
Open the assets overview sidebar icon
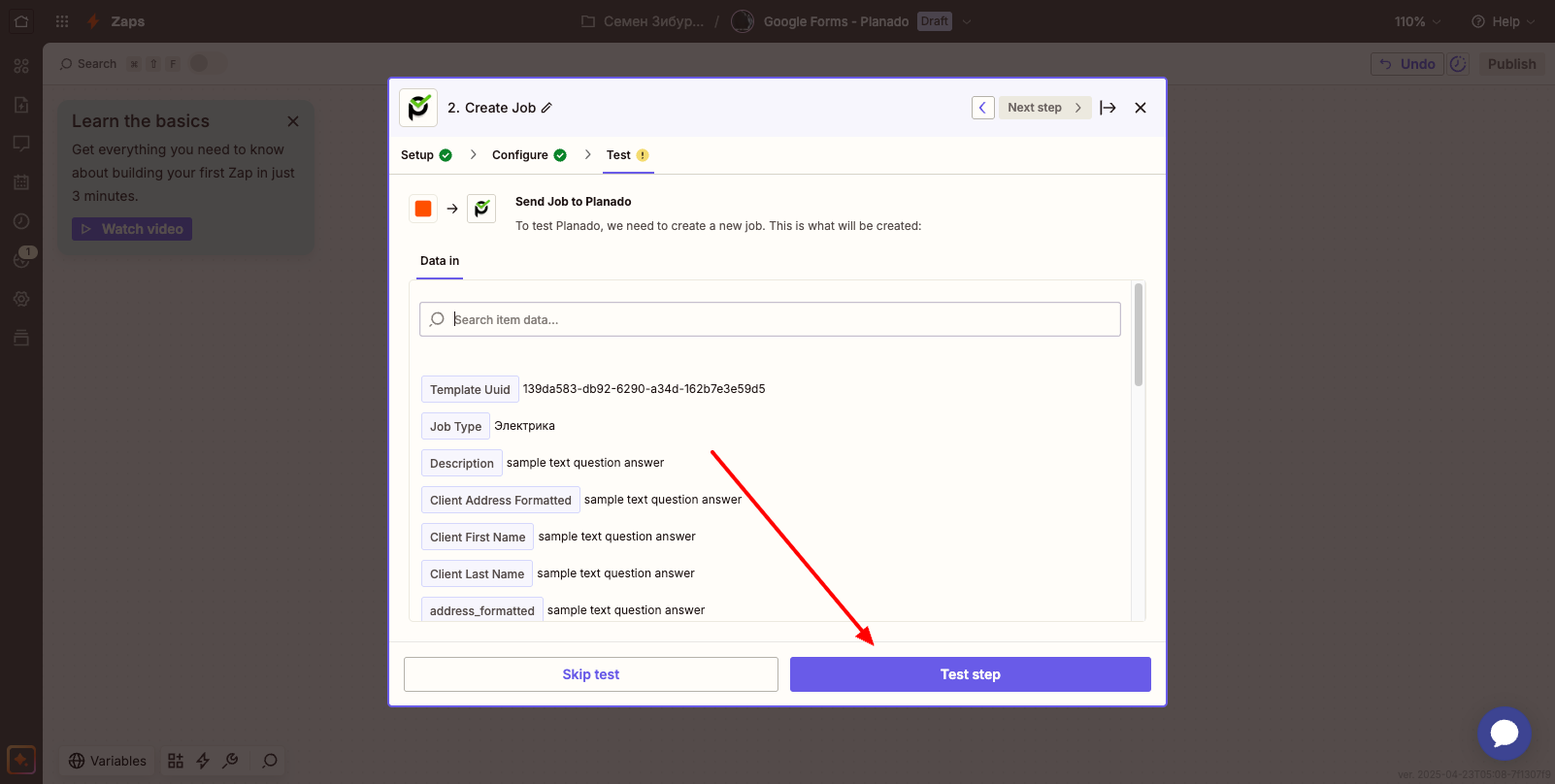pyautogui.click(x=21, y=66)
